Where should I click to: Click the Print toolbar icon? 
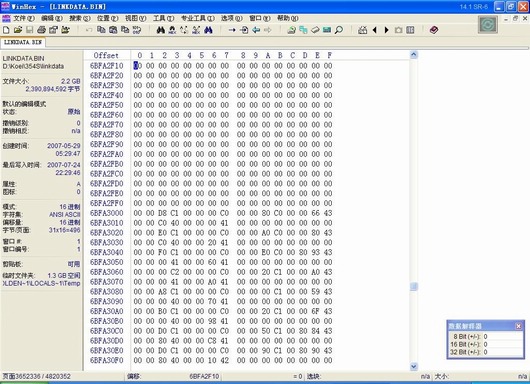[x=42, y=30]
